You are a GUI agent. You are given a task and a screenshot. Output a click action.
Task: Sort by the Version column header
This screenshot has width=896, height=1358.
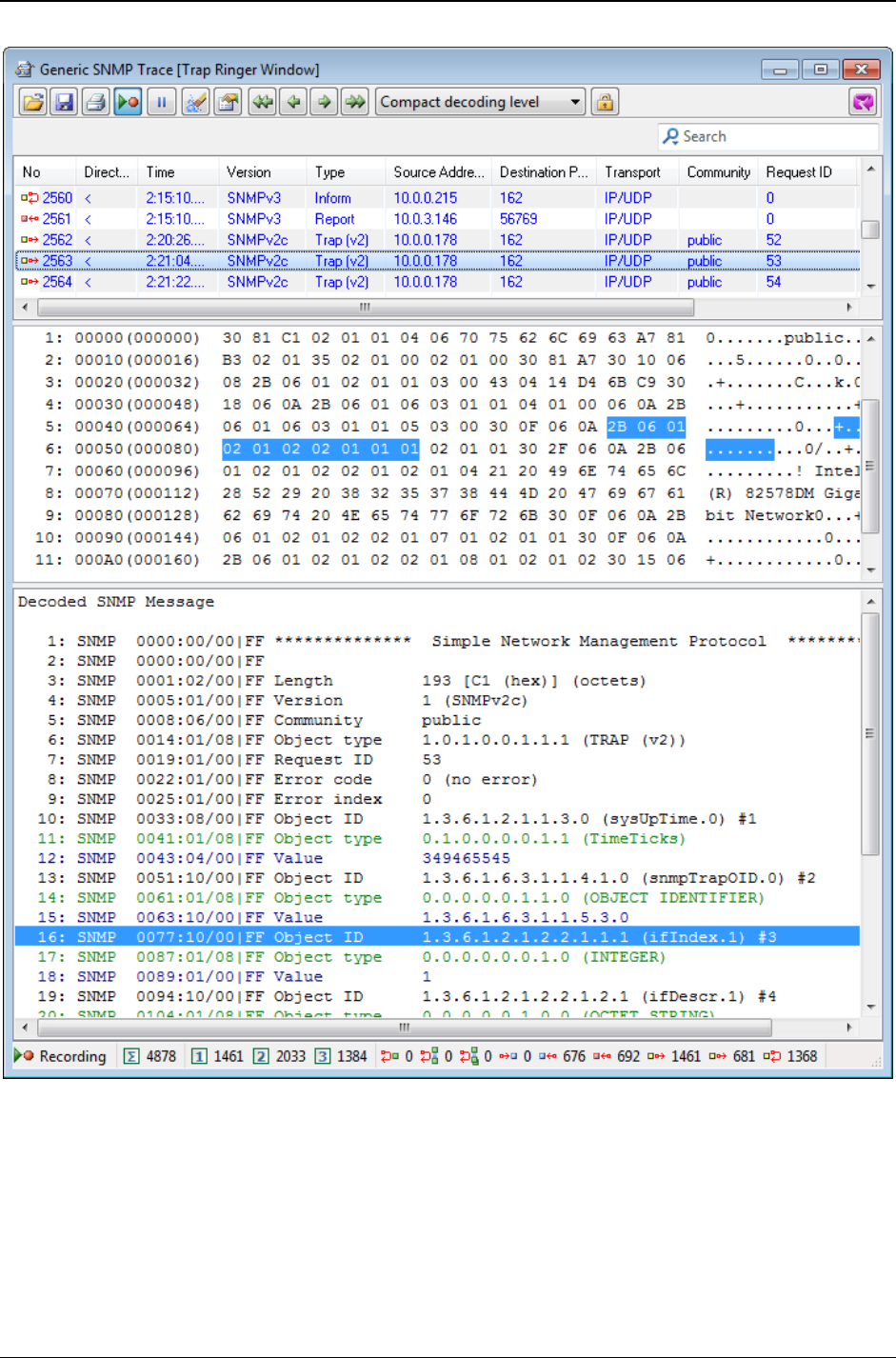(264, 172)
